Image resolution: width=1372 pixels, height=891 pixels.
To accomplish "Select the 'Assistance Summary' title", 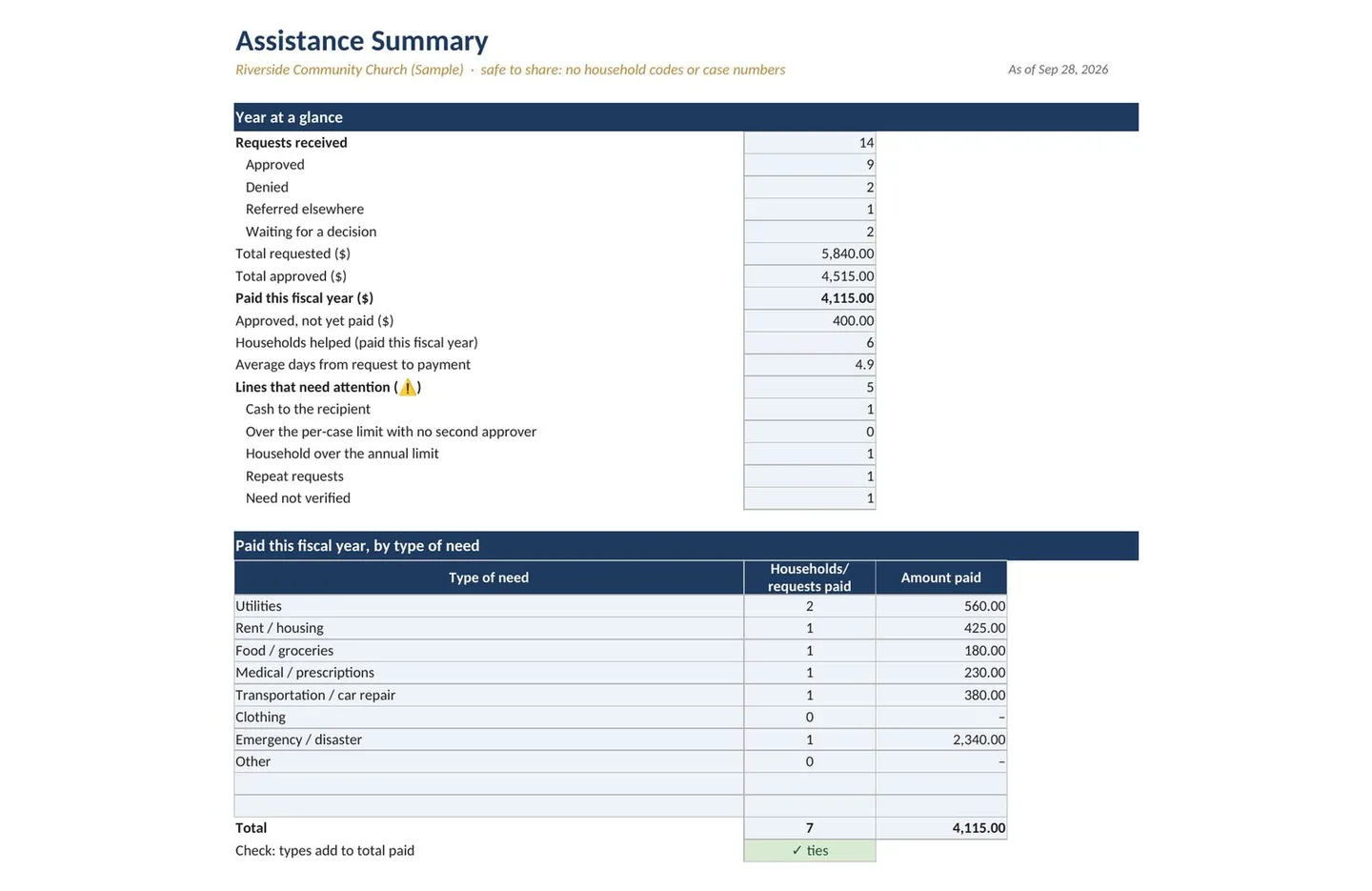I will 361,41.
